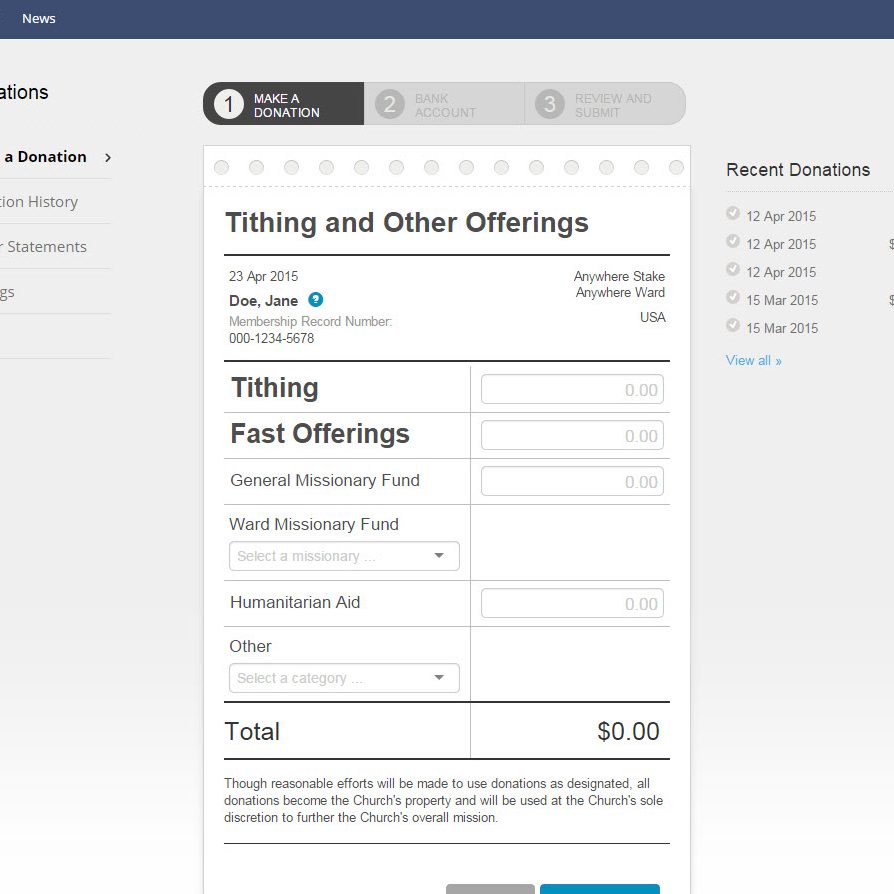Click the Tithing amount field
The image size is (894, 894).
point(572,390)
